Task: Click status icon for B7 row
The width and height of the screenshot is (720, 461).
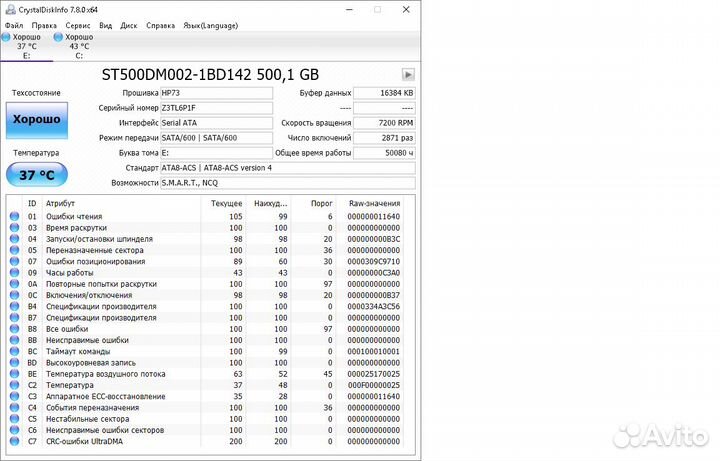Action: point(14,318)
